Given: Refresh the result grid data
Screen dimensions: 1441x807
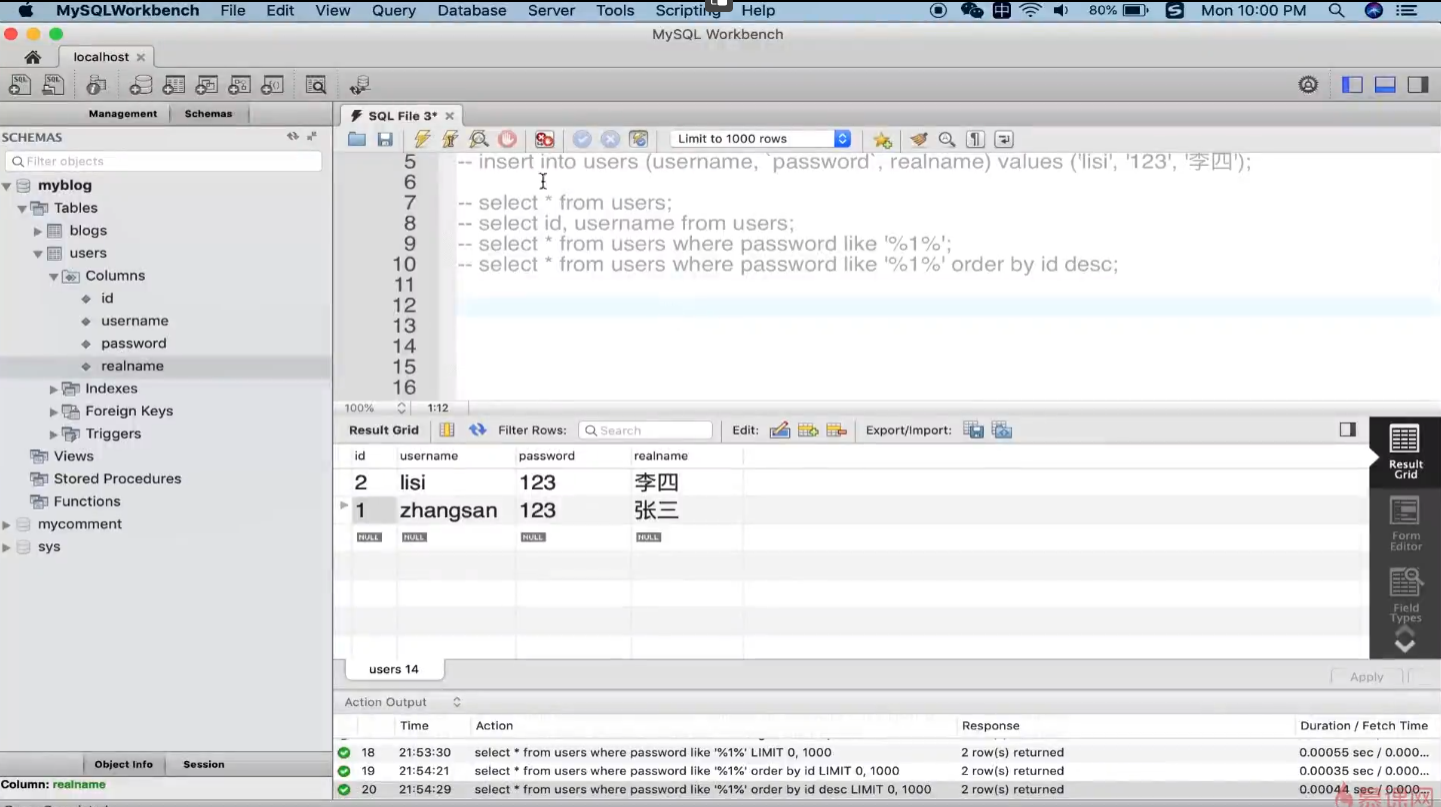Looking at the screenshot, I should click(x=478, y=430).
